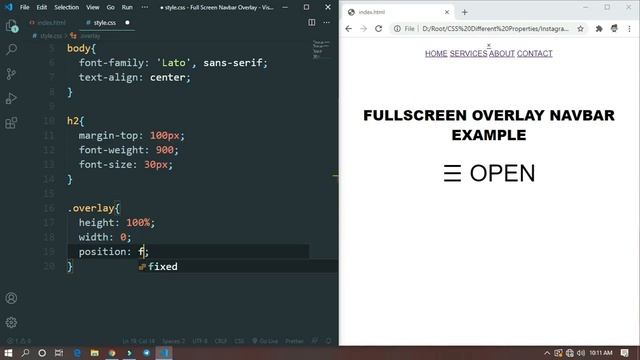Click the Ln, Col cursor position indicator

[139, 341]
